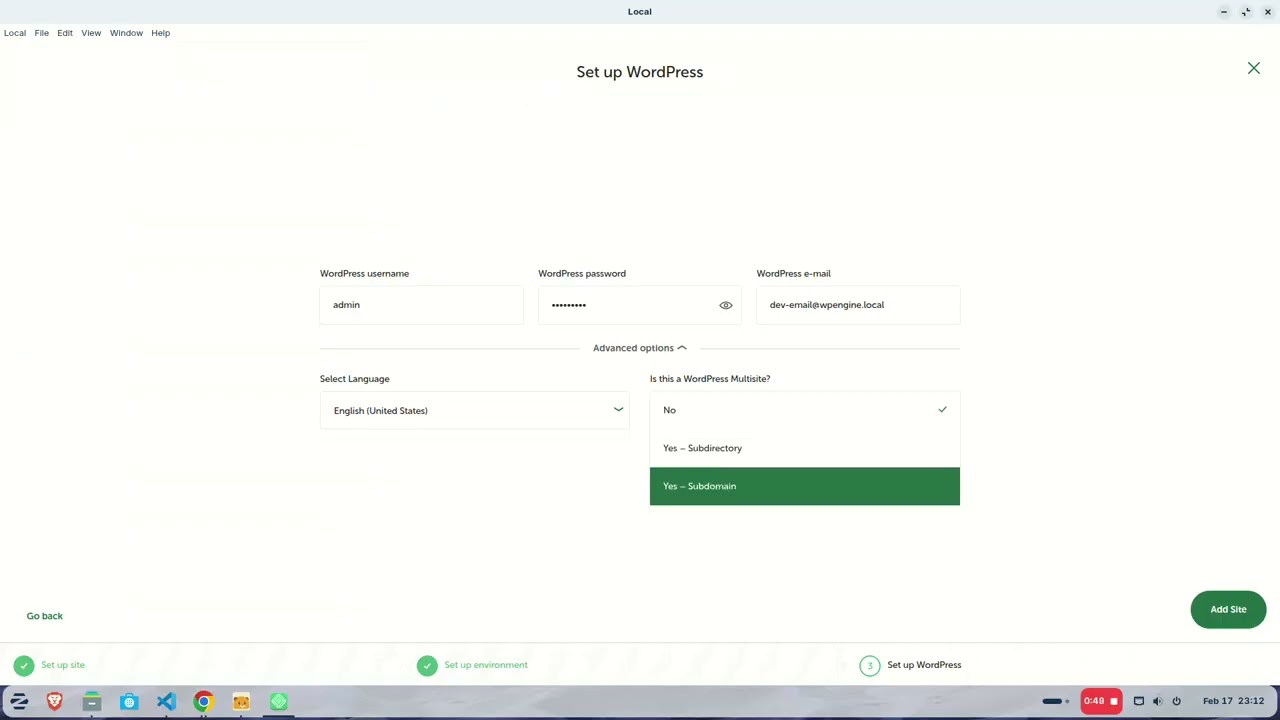
Task: Open the Zorin start menu
Action: (19, 701)
